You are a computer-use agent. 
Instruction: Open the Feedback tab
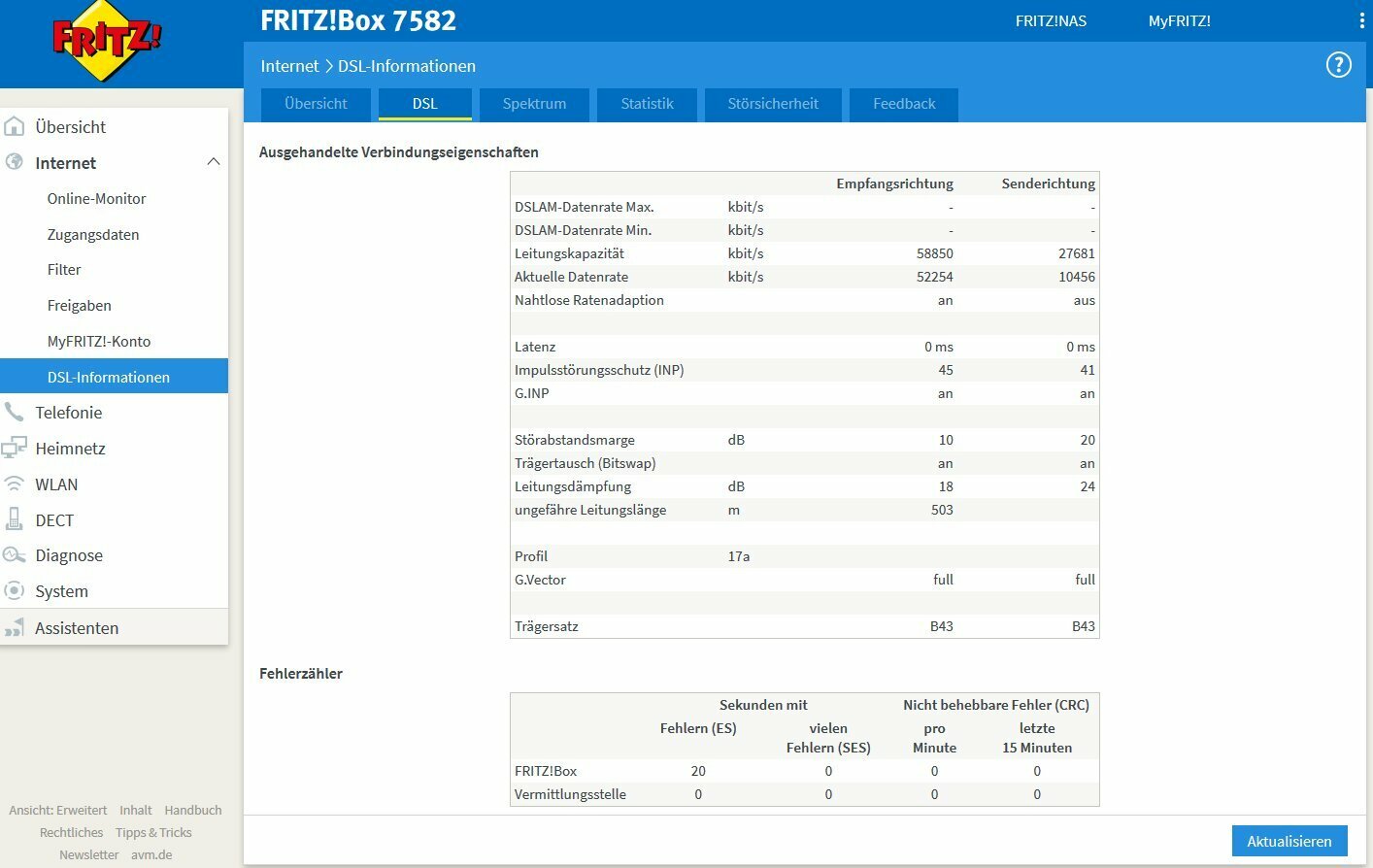[904, 104]
